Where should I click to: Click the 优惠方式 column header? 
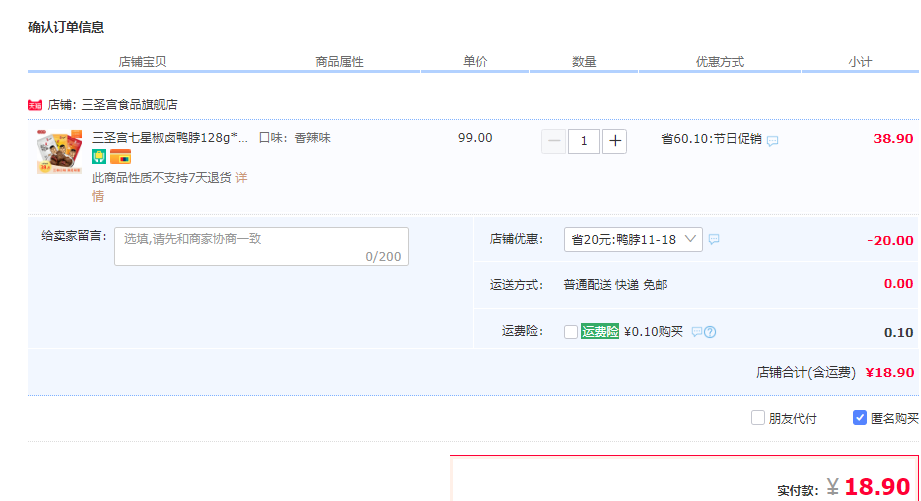click(720, 62)
